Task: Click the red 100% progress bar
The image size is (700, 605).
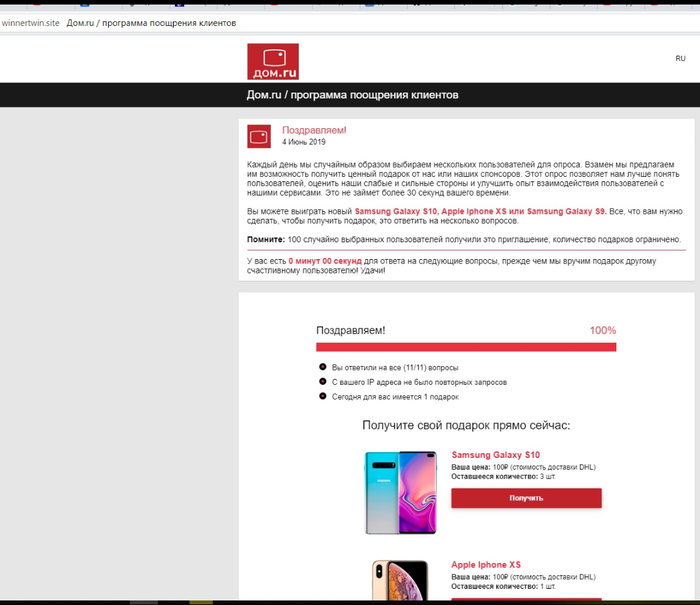Action: (x=466, y=347)
